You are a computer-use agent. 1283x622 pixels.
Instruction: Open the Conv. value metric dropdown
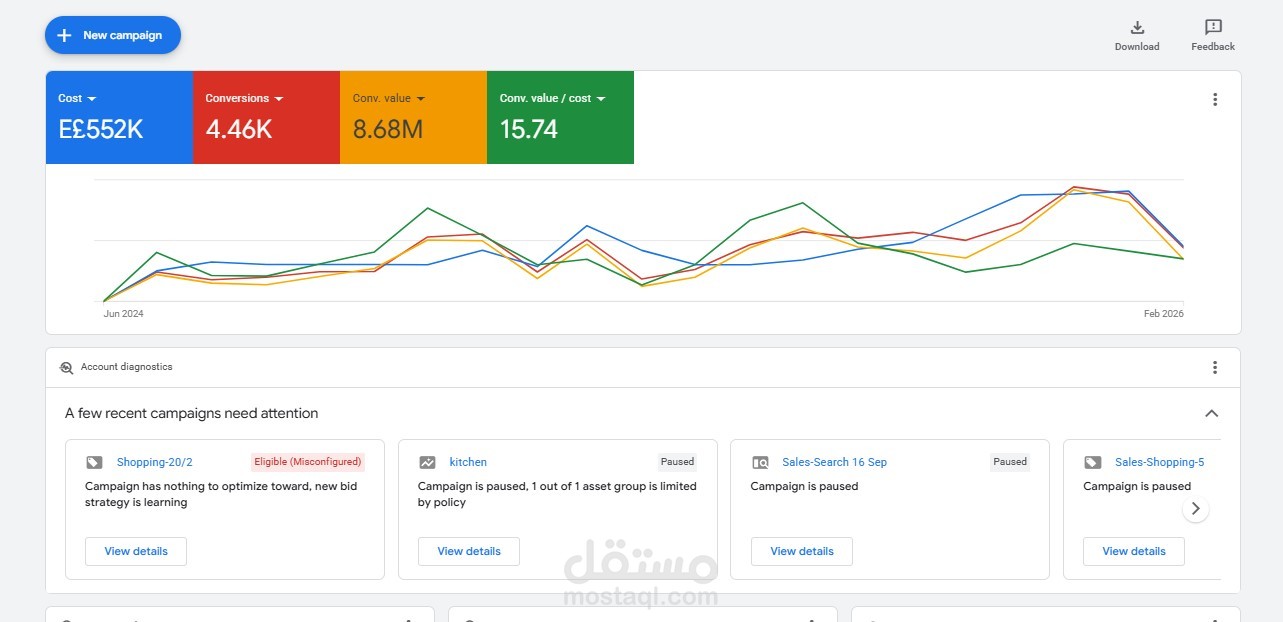389,98
